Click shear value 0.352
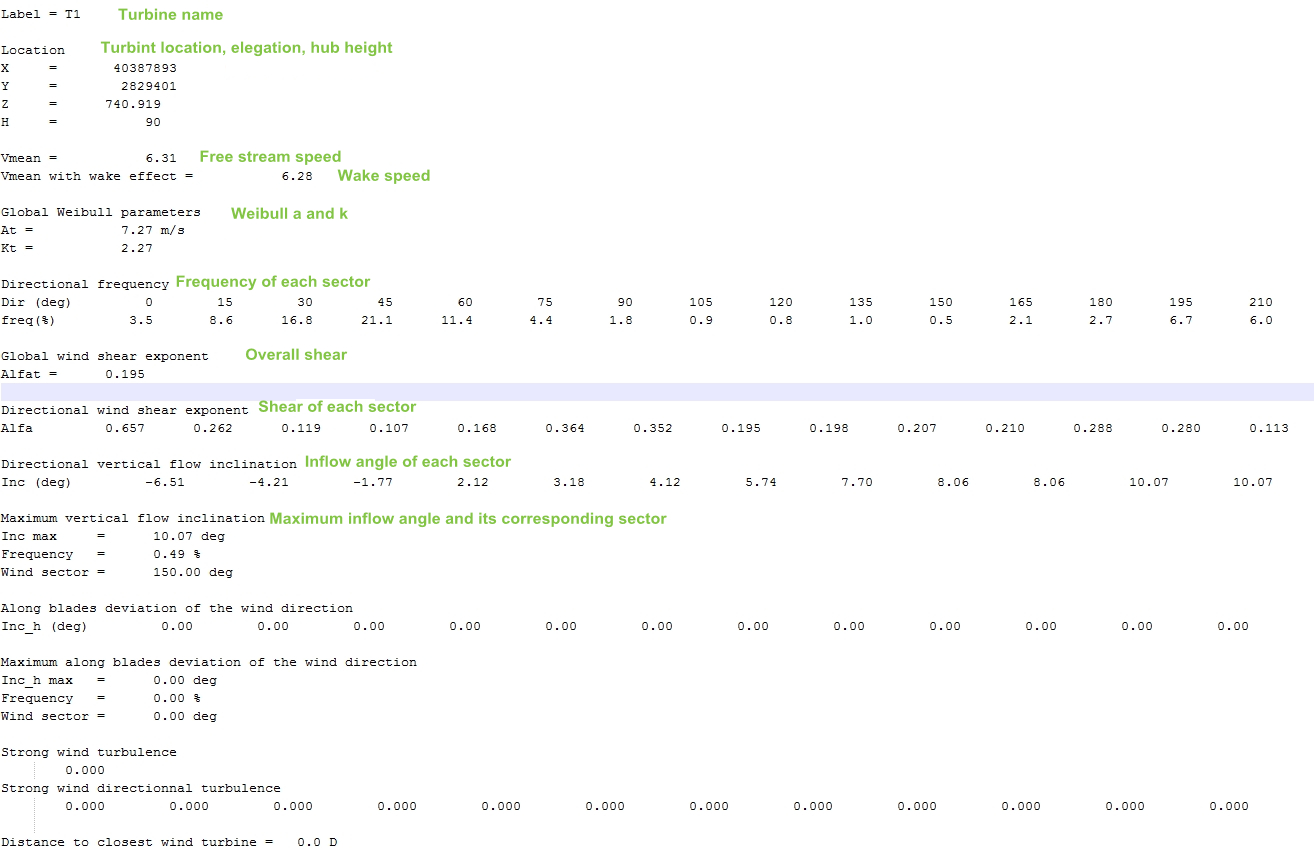The image size is (1314, 857). (x=653, y=428)
